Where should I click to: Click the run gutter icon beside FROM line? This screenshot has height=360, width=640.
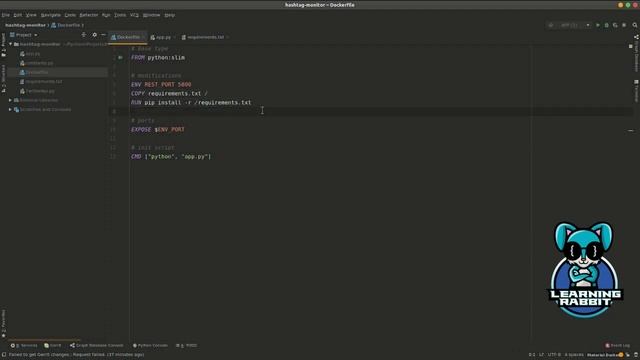click(120, 58)
